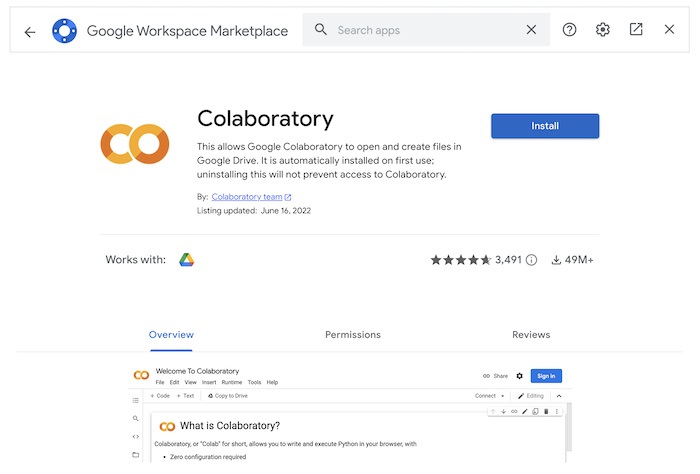The width and height of the screenshot is (700, 474).
Task: Switch to the Overview tab
Action: (171, 335)
